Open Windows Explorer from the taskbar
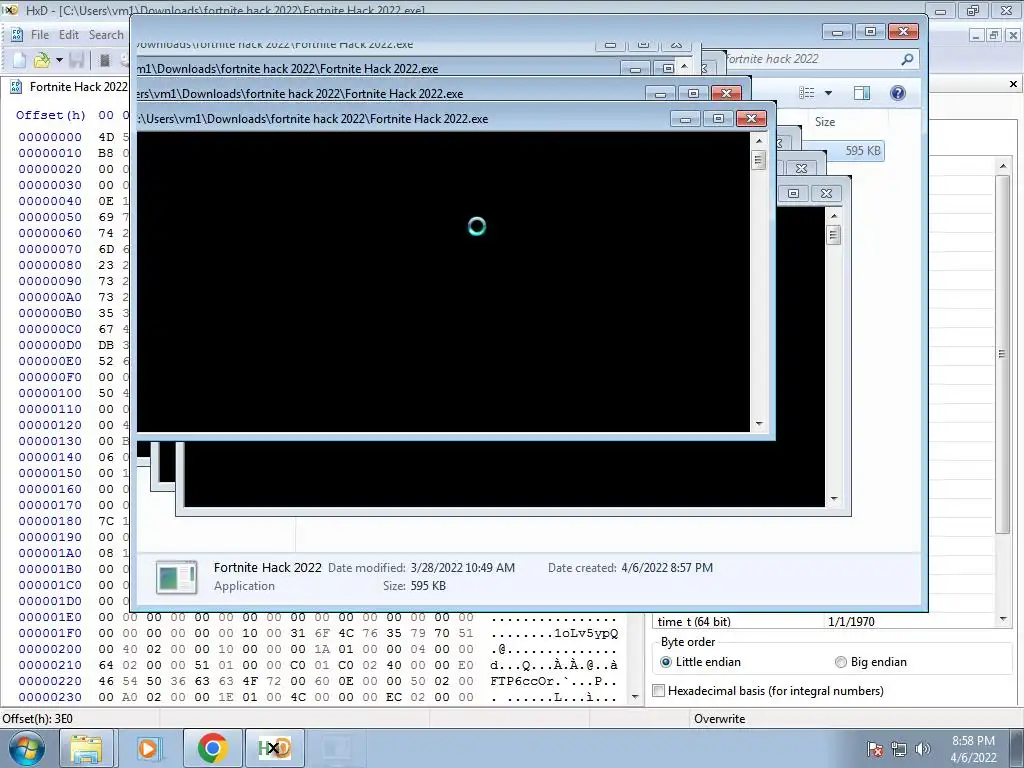This screenshot has height=768, width=1024. point(86,748)
